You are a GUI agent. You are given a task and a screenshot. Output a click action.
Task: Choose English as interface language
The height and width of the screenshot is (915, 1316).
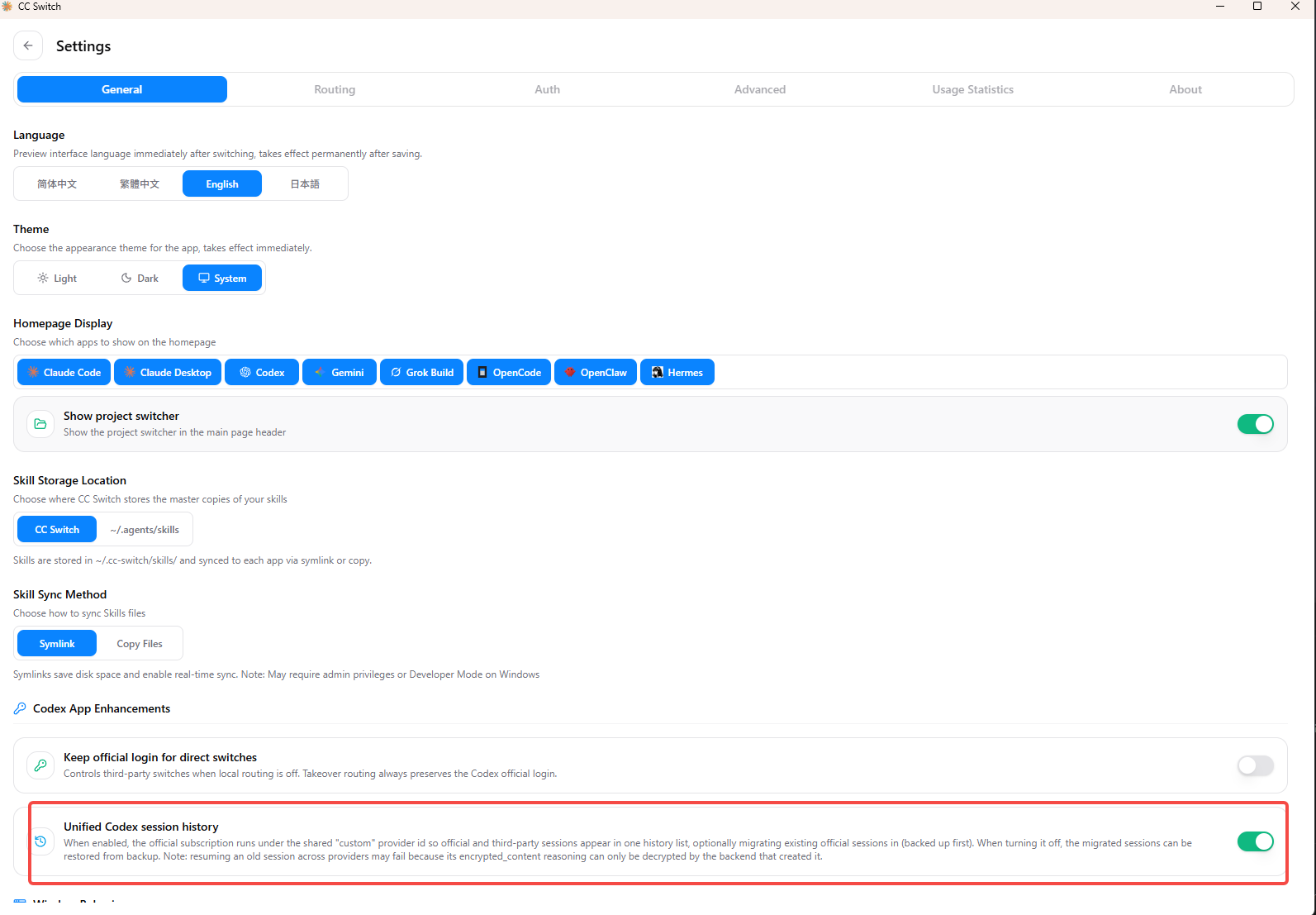(222, 183)
